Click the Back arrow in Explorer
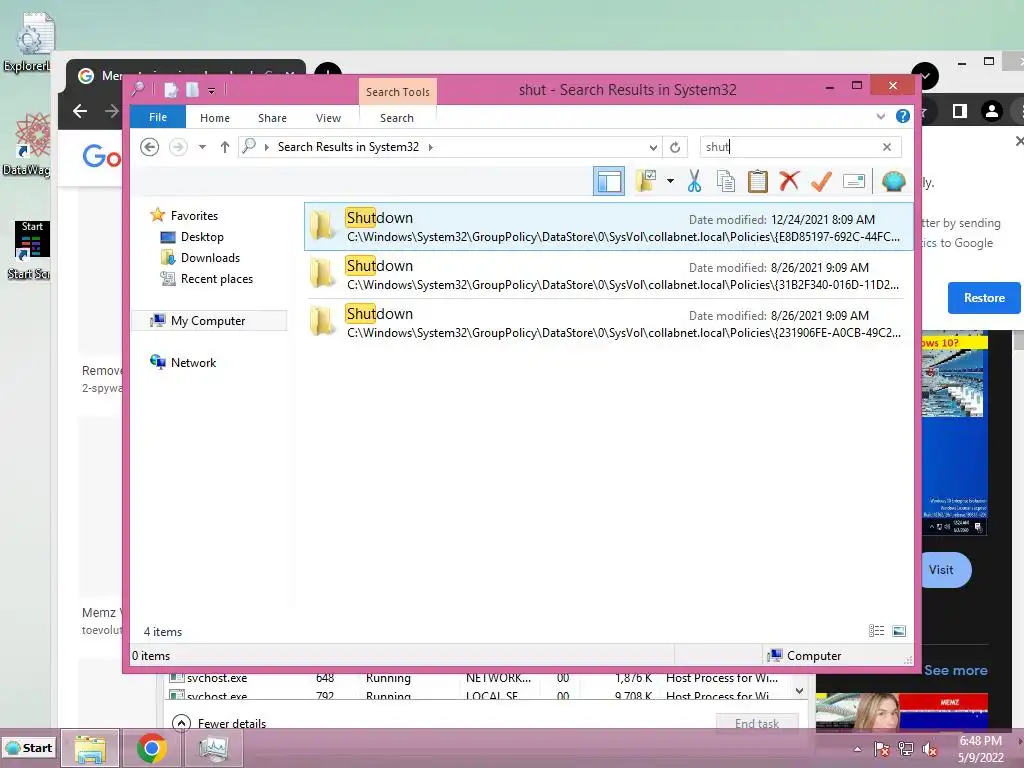Image resolution: width=1024 pixels, height=768 pixels. (x=150, y=147)
